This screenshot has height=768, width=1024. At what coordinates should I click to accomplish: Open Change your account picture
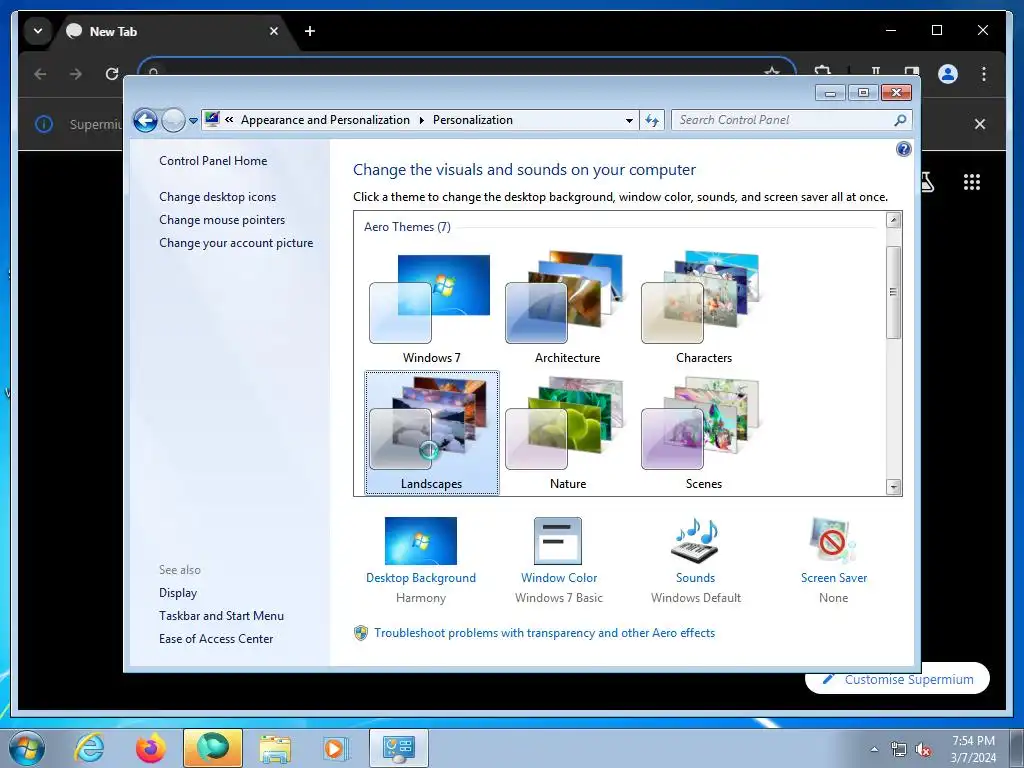pyautogui.click(x=236, y=243)
